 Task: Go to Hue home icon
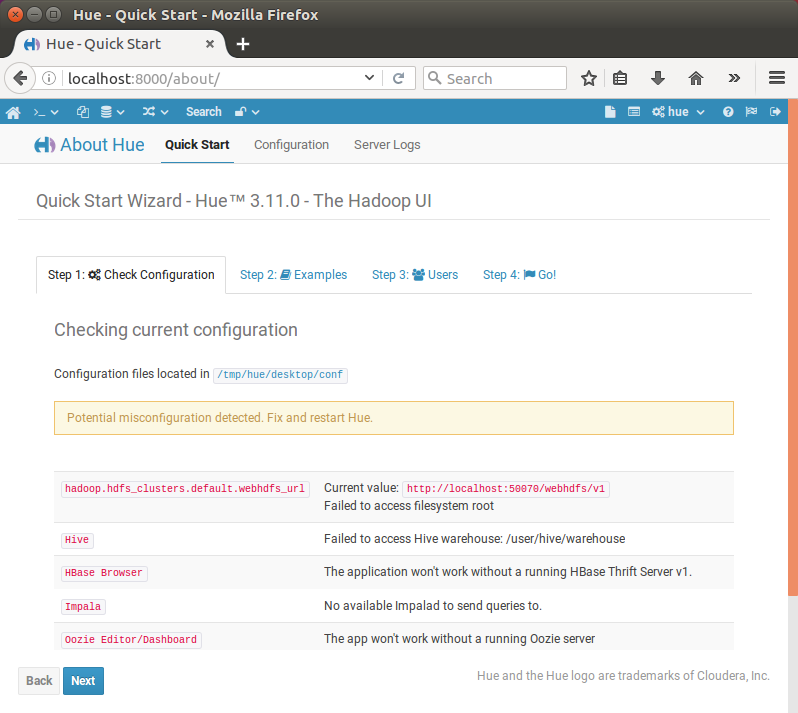pos(13,112)
